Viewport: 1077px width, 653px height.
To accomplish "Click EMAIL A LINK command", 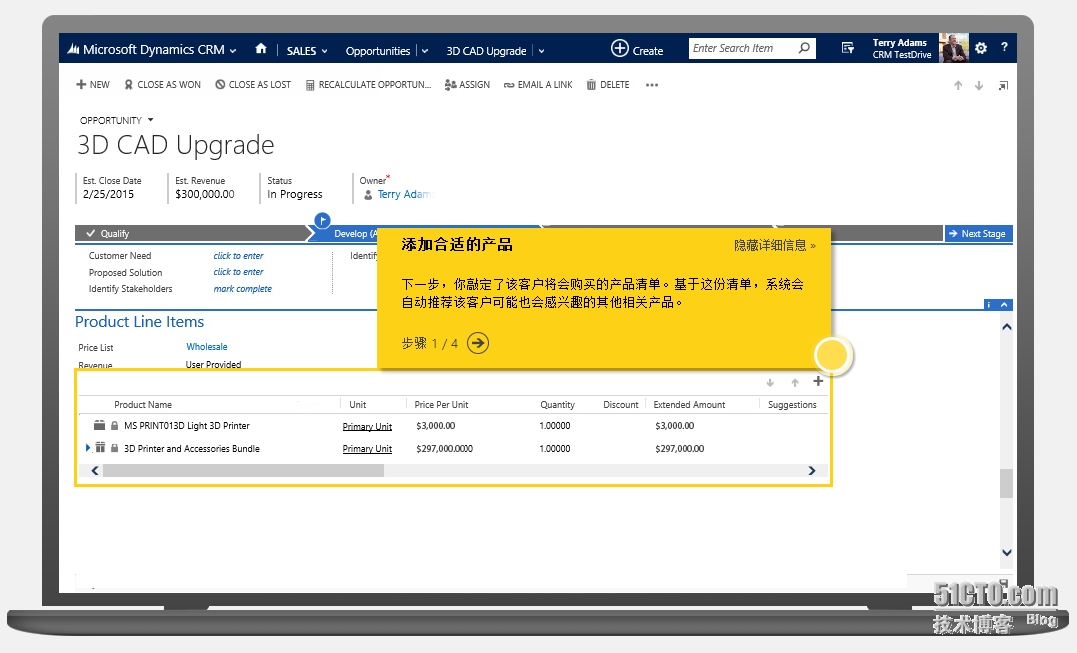I will [x=538, y=84].
